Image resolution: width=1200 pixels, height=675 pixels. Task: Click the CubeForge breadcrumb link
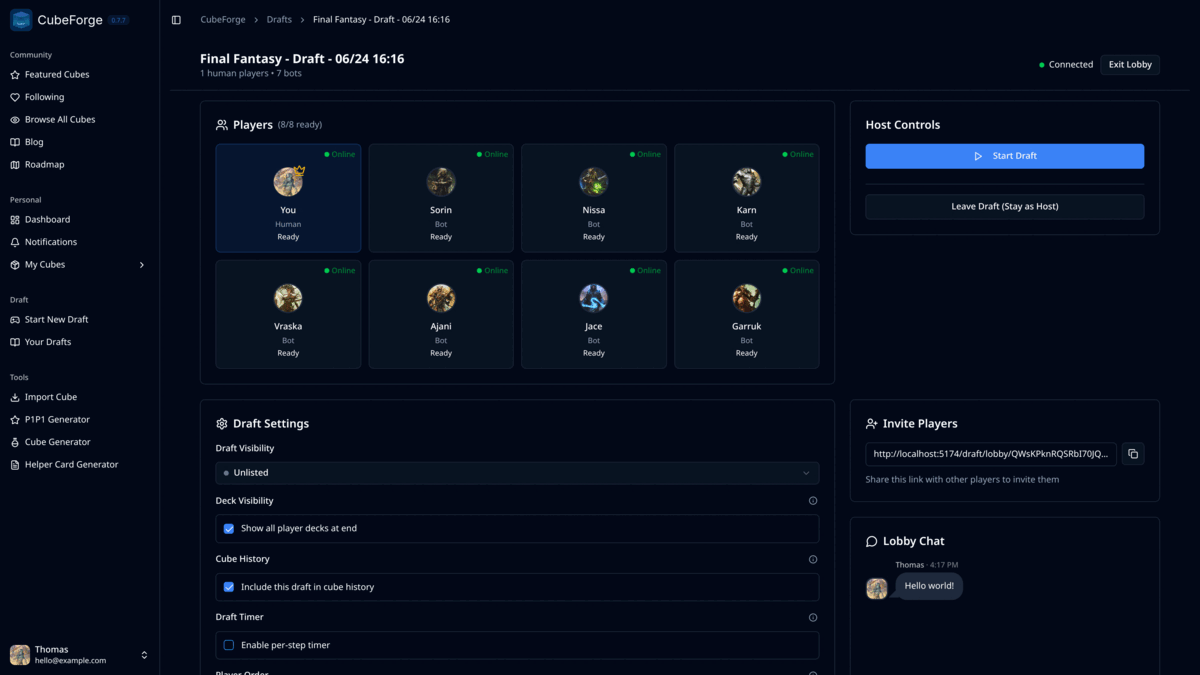[221, 20]
